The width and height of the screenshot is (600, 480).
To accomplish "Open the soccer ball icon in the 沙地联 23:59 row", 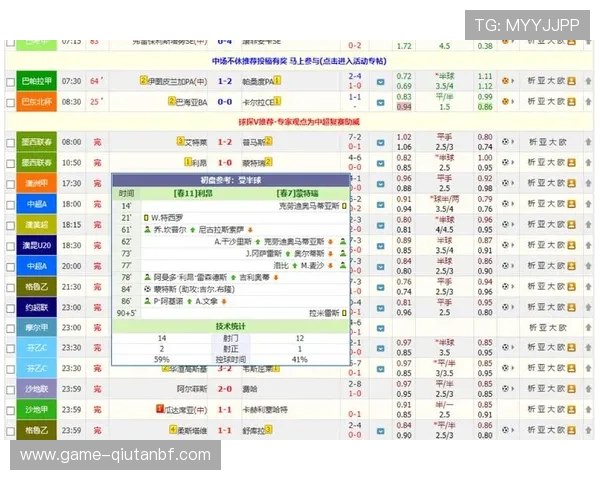I will 505,389.
